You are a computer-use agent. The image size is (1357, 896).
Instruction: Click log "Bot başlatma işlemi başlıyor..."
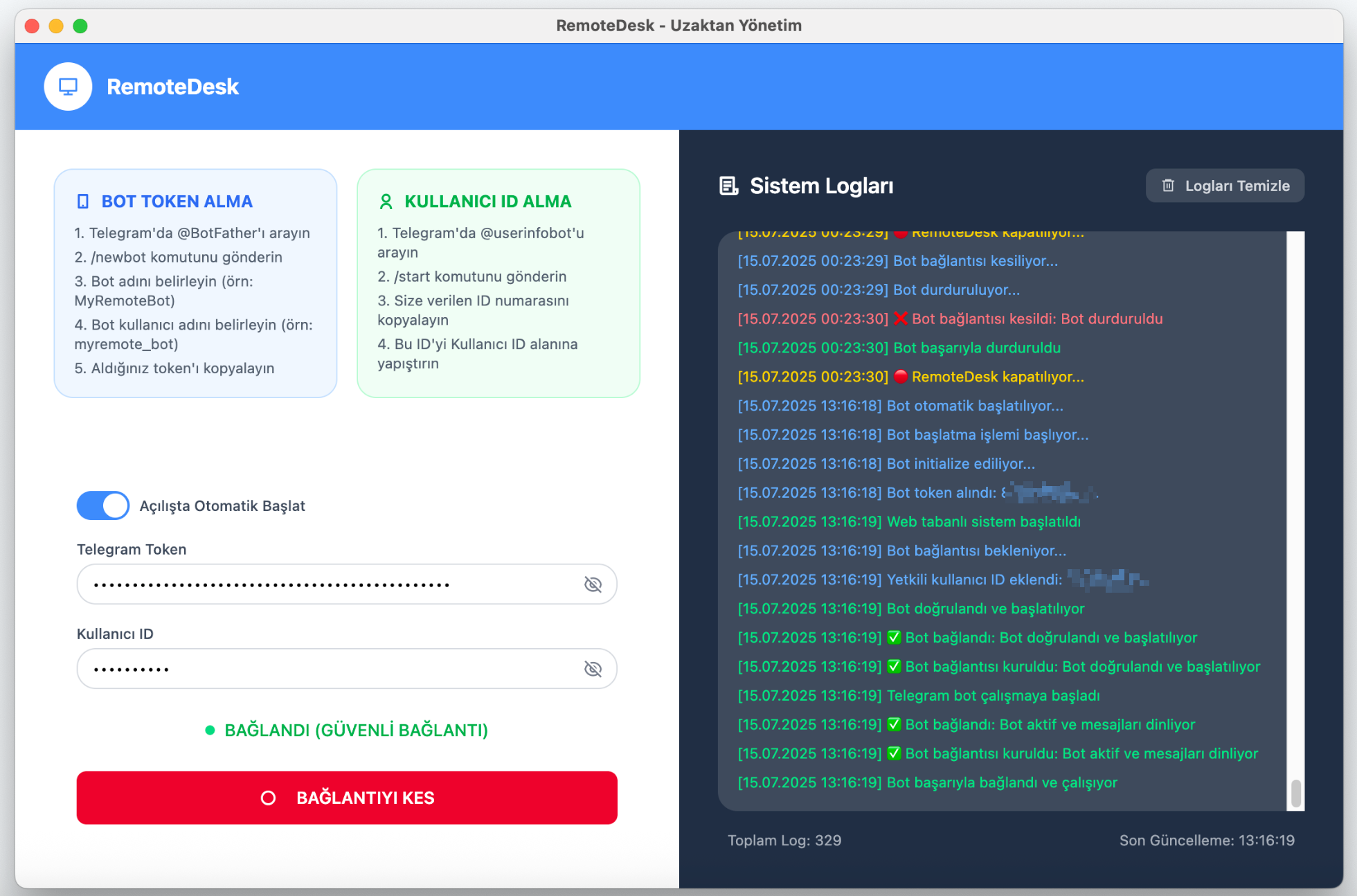pos(913,436)
